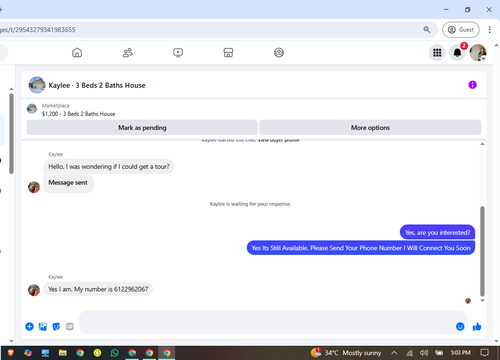Open the Friends tab icon
Image resolution: width=500 pixels, height=360 pixels.
(128, 53)
